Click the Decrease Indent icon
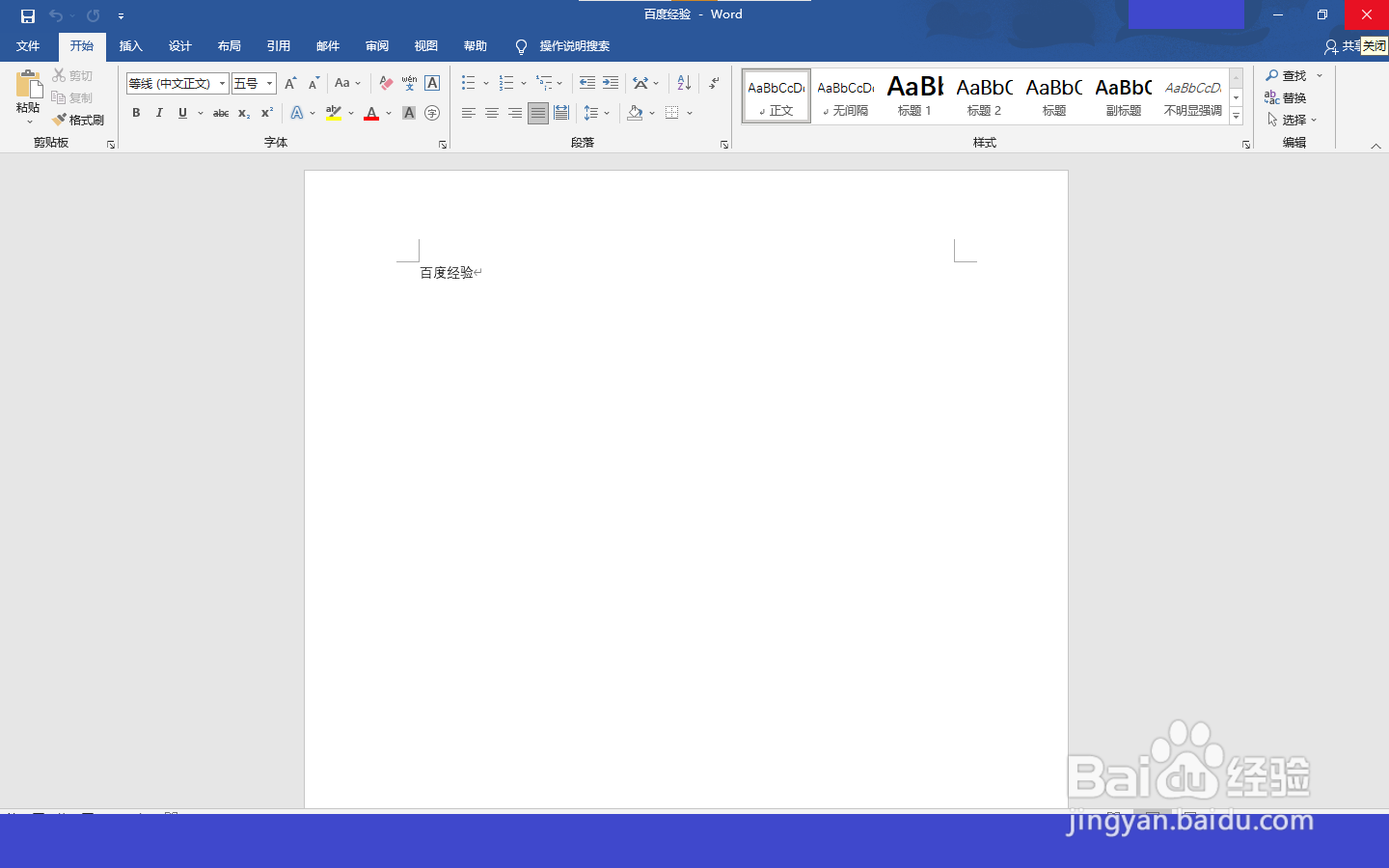This screenshot has height=868, width=1389. [x=587, y=83]
